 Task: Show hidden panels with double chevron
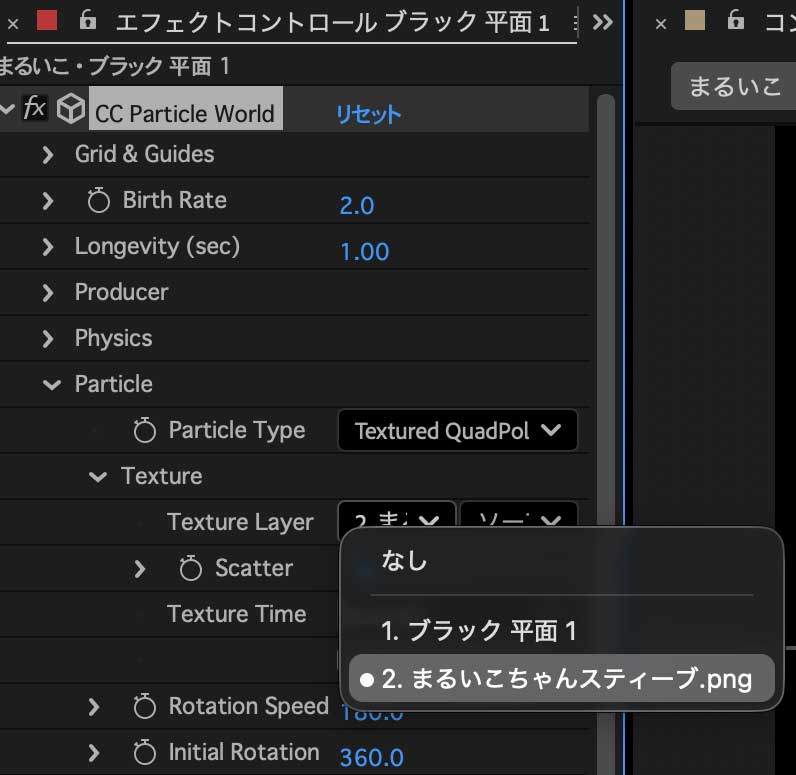pos(603,22)
